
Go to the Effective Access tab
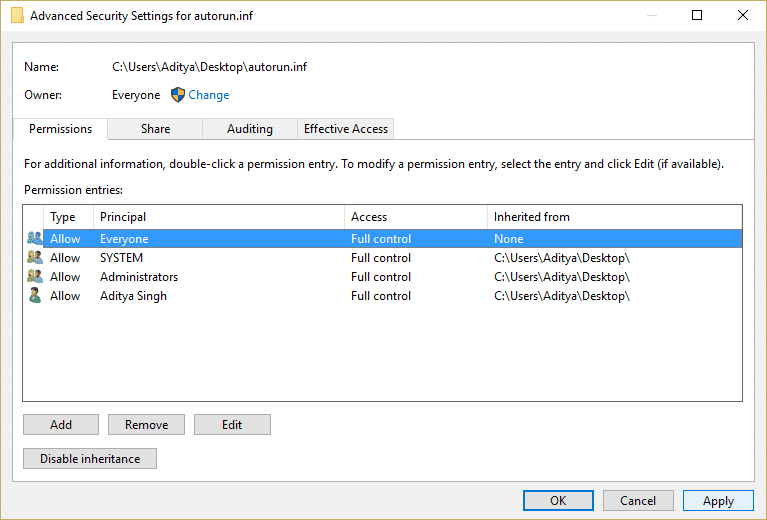[346, 129]
